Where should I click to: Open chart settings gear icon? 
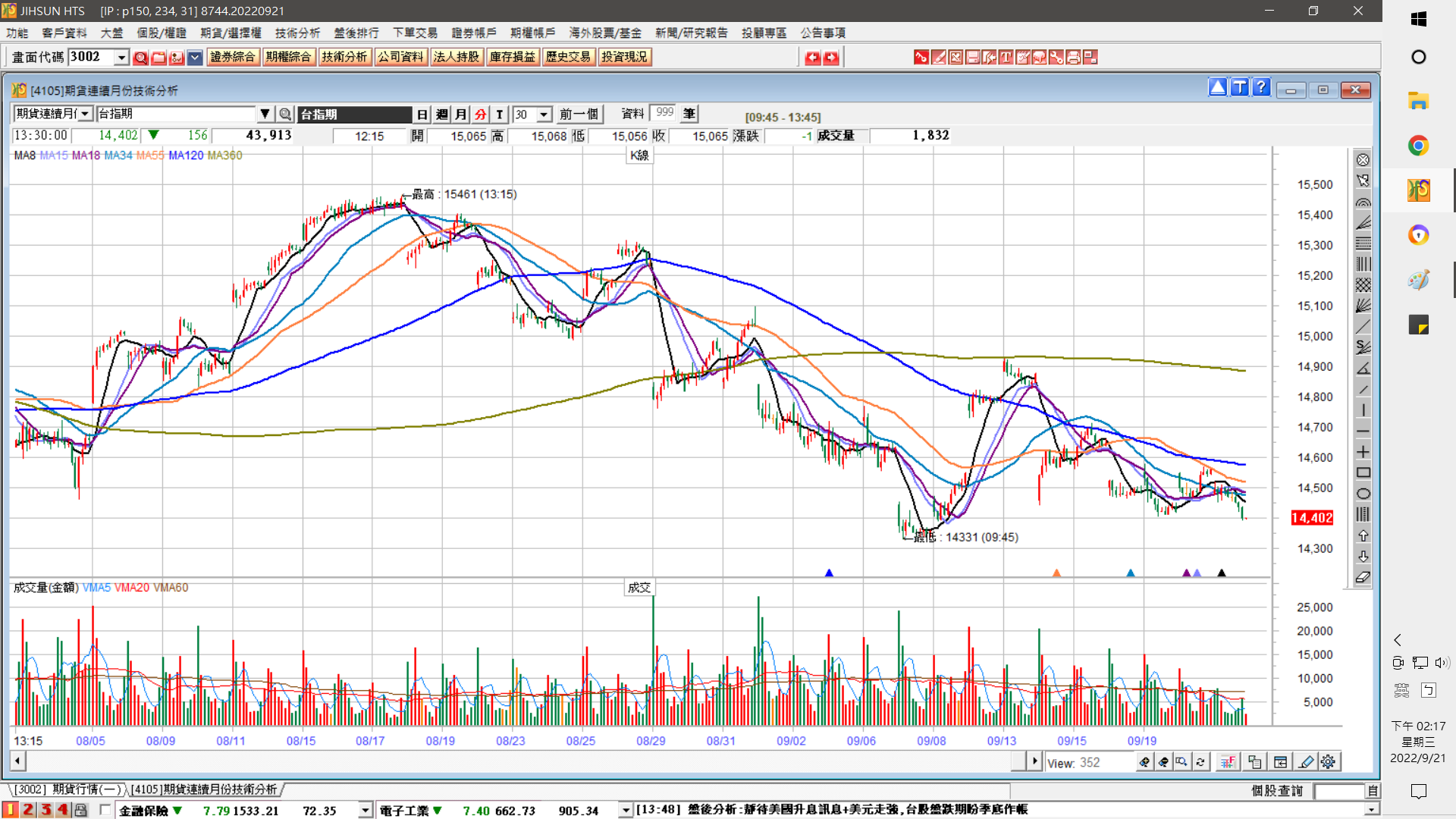[x=1328, y=762]
